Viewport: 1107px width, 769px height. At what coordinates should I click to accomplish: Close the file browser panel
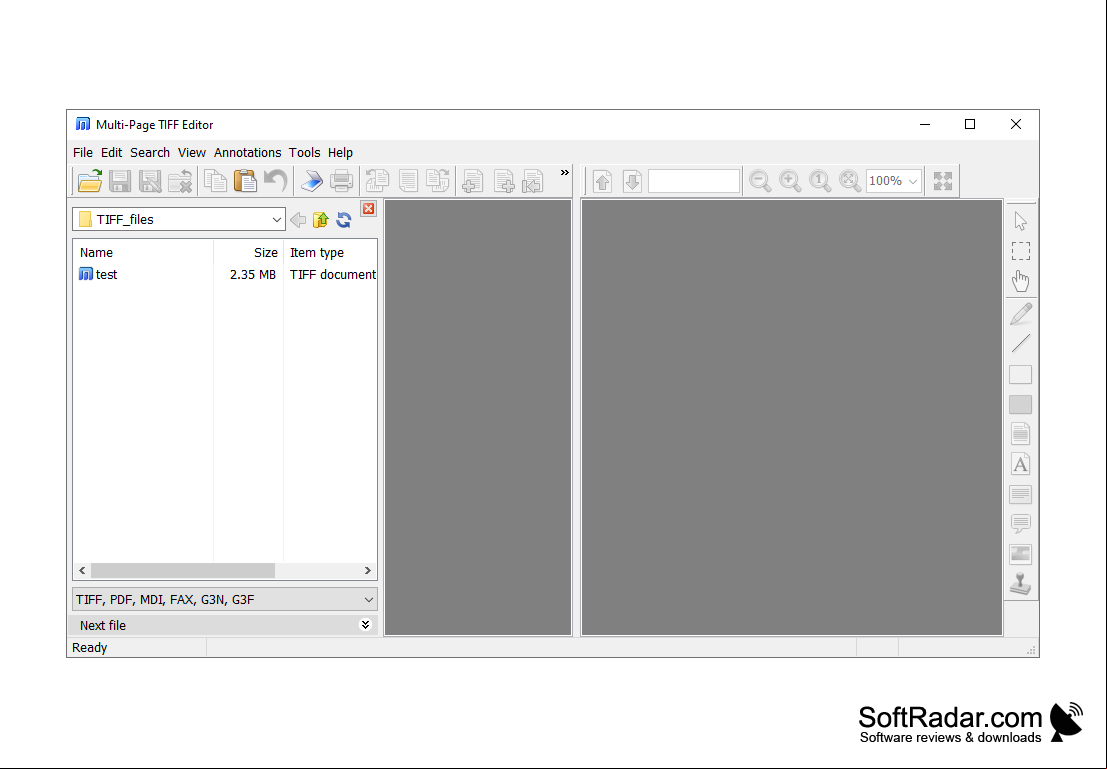point(369,208)
